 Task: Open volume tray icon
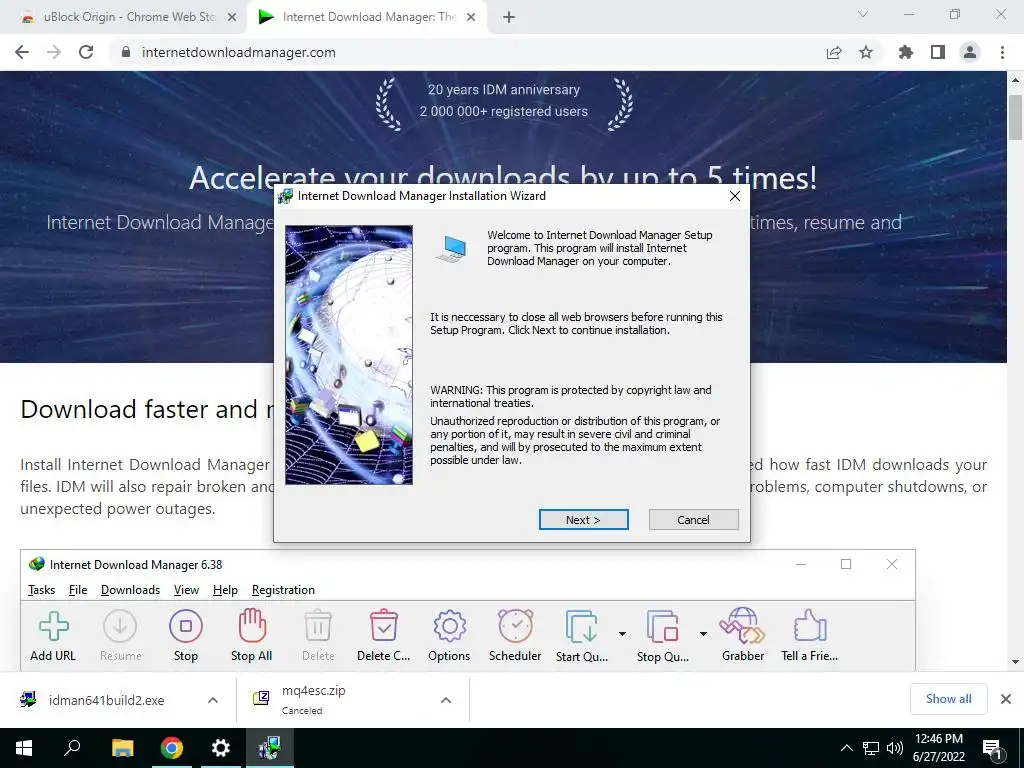tap(895, 748)
